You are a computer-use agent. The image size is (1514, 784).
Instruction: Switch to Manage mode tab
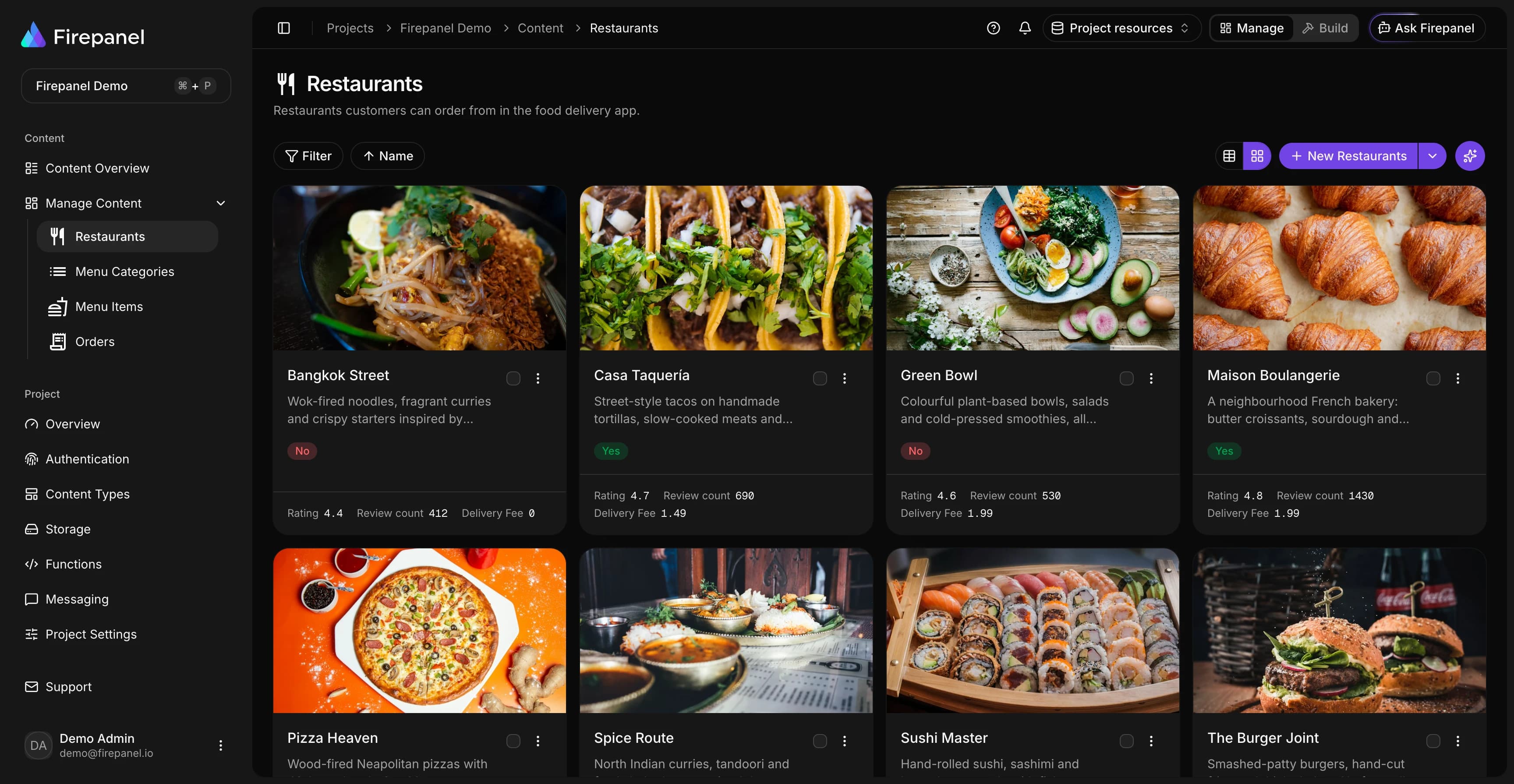coord(1252,28)
